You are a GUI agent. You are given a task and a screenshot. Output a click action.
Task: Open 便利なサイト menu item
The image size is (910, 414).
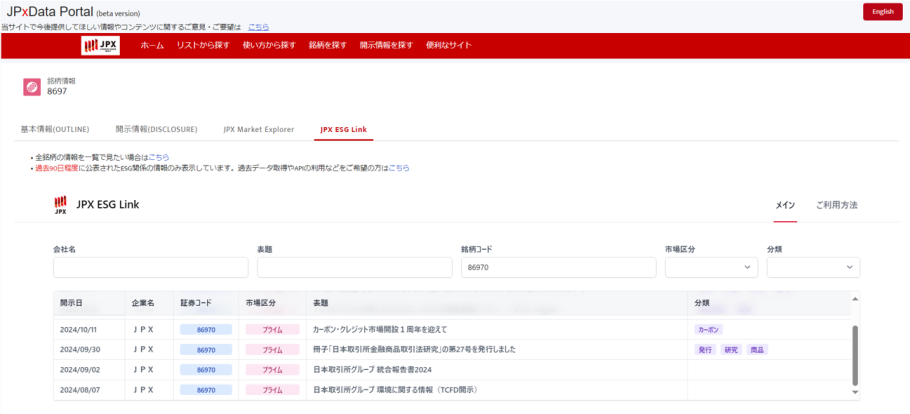[x=447, y=46]
